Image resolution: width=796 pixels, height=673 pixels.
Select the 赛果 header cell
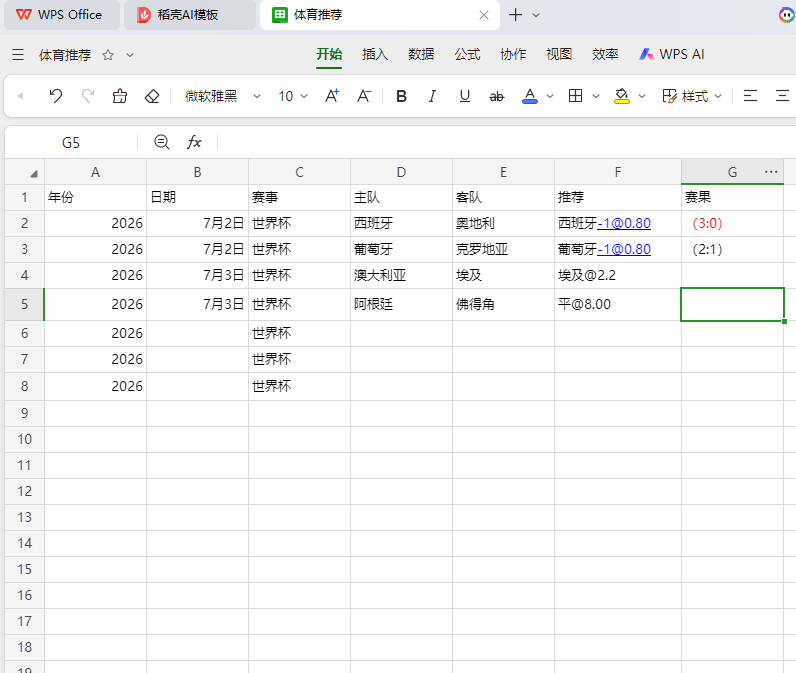point(732,197)
